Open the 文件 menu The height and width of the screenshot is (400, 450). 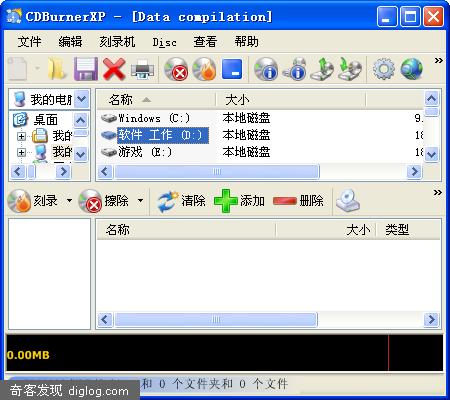[29, 42]
